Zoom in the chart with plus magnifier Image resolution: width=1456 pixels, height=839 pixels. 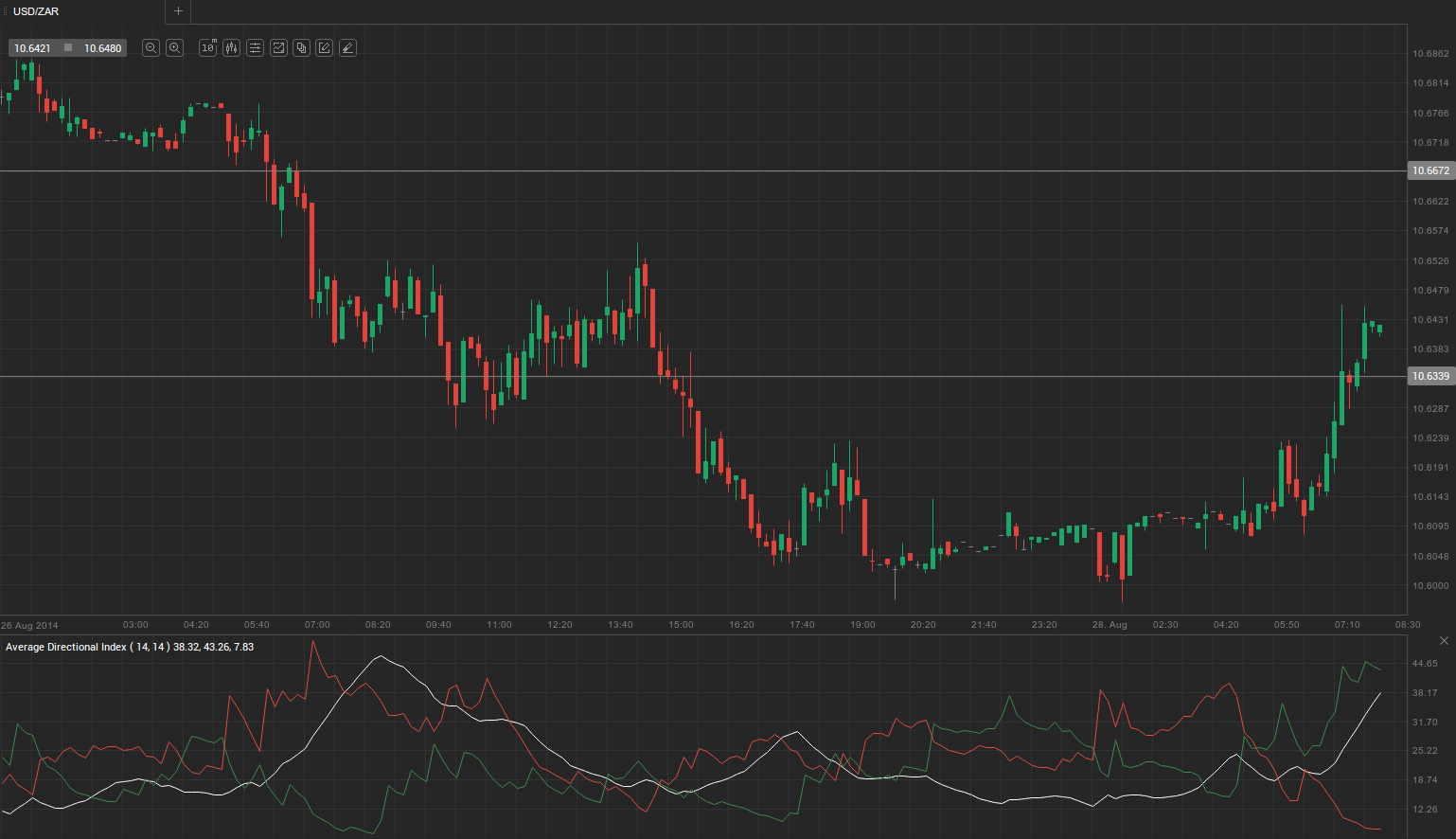[x=174, y=48]
